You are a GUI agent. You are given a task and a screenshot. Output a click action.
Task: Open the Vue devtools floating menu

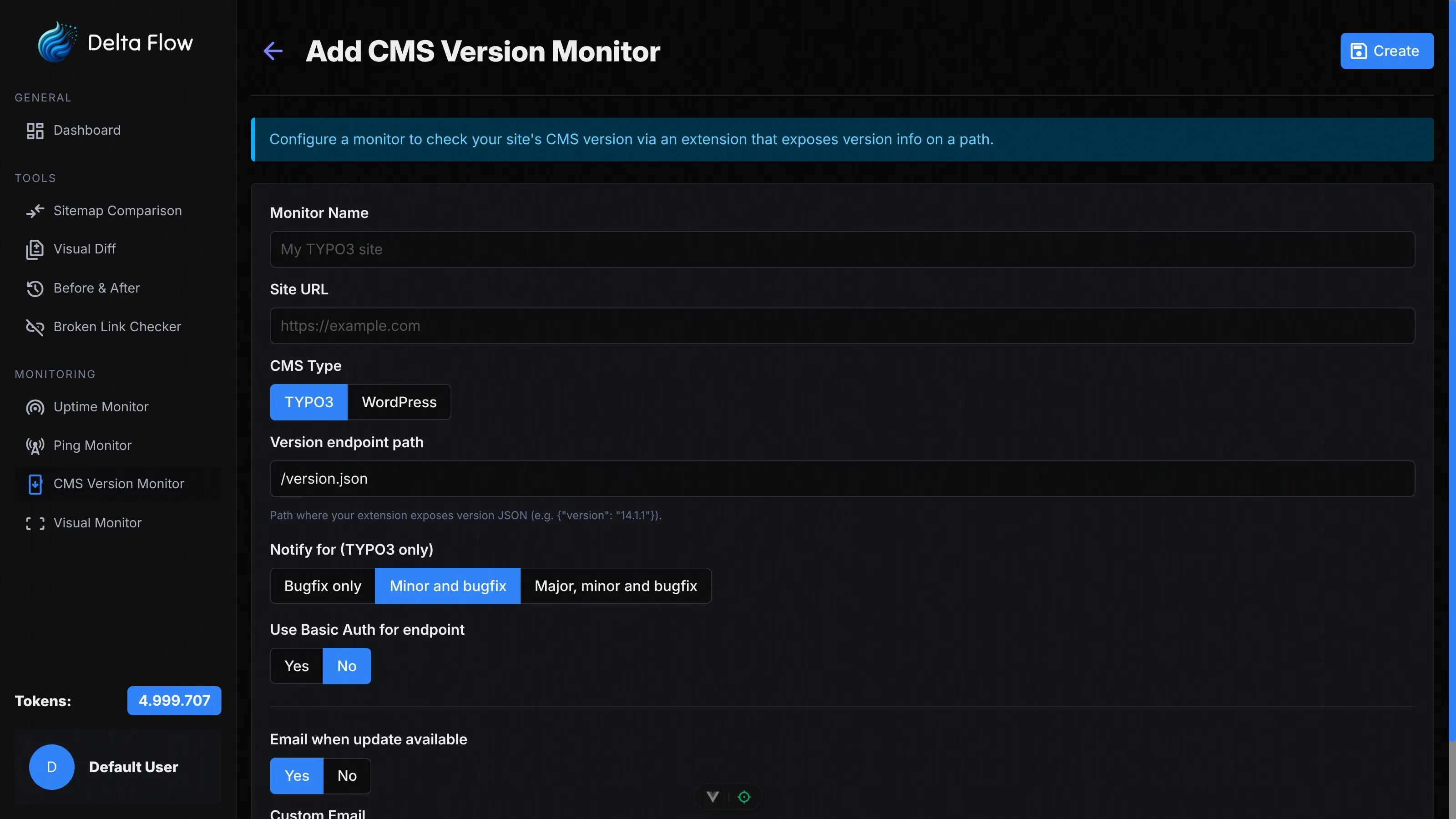713,796
